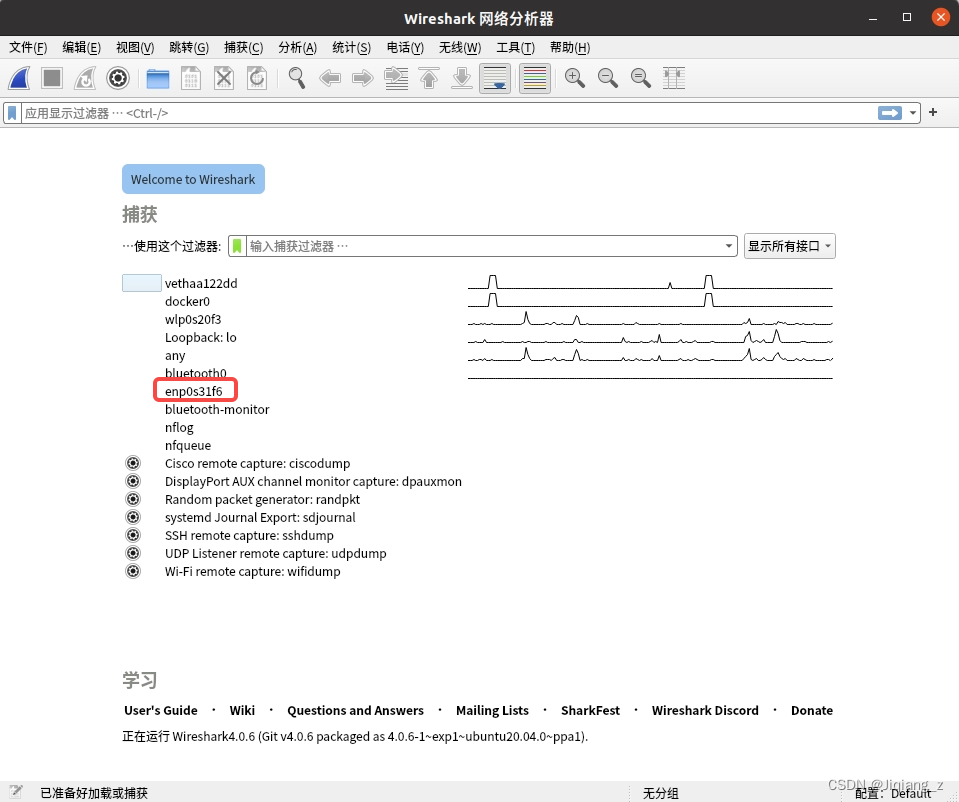Click the green capture filter bookmark icon

237,246
